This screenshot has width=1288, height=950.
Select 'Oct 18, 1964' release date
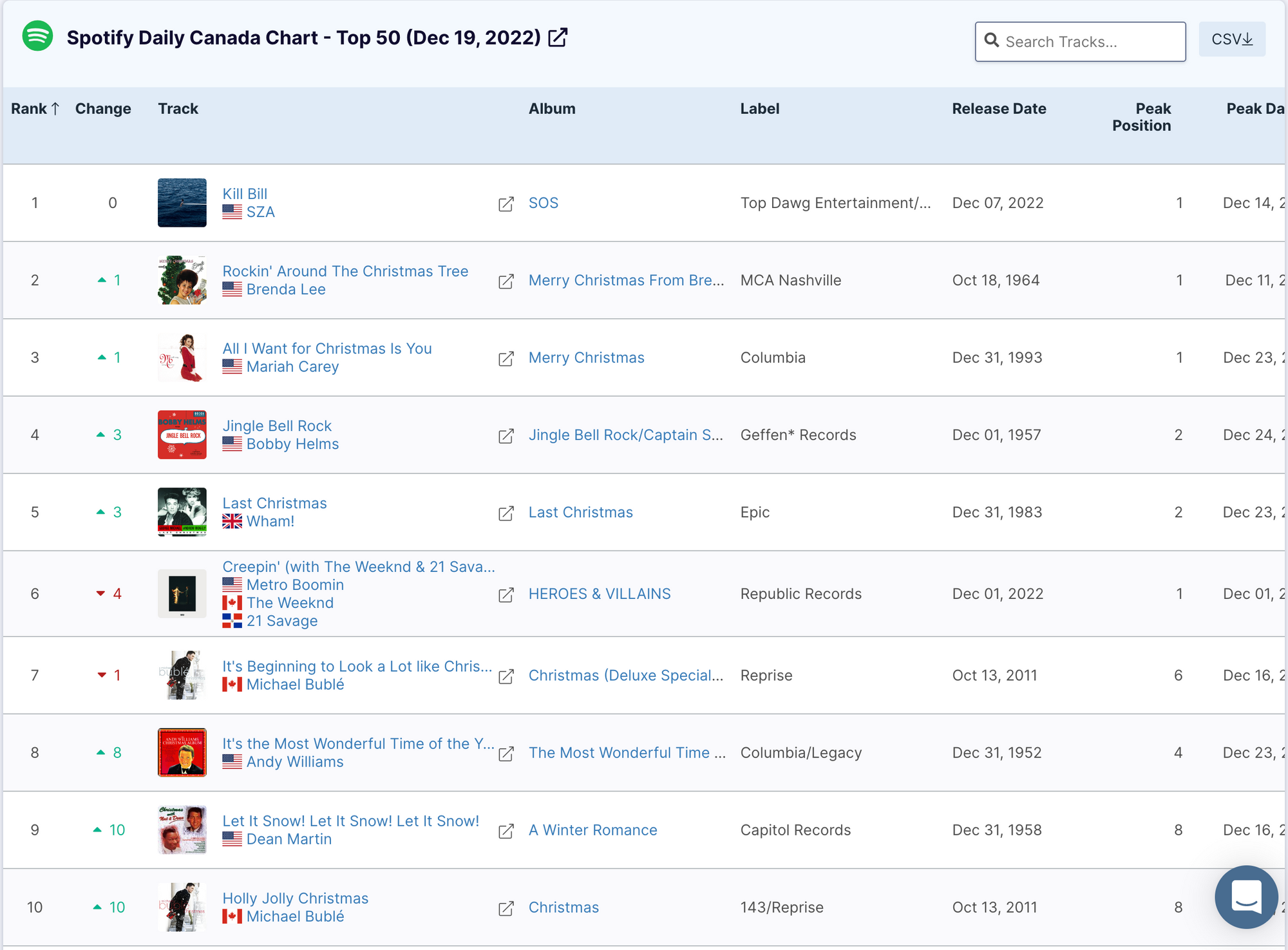[x=996, y=280]
